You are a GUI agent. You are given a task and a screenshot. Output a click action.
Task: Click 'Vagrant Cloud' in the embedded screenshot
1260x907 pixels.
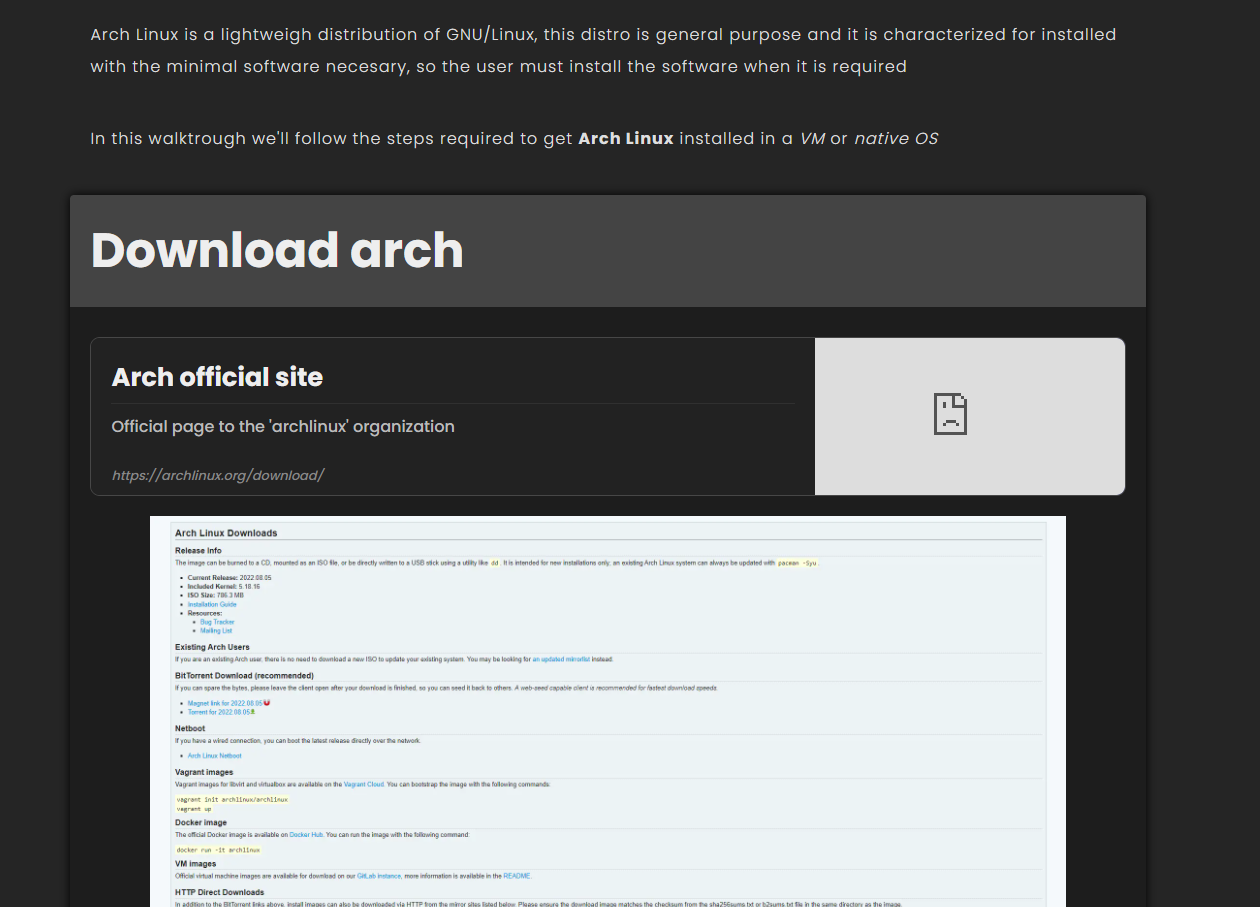(364, 784)
